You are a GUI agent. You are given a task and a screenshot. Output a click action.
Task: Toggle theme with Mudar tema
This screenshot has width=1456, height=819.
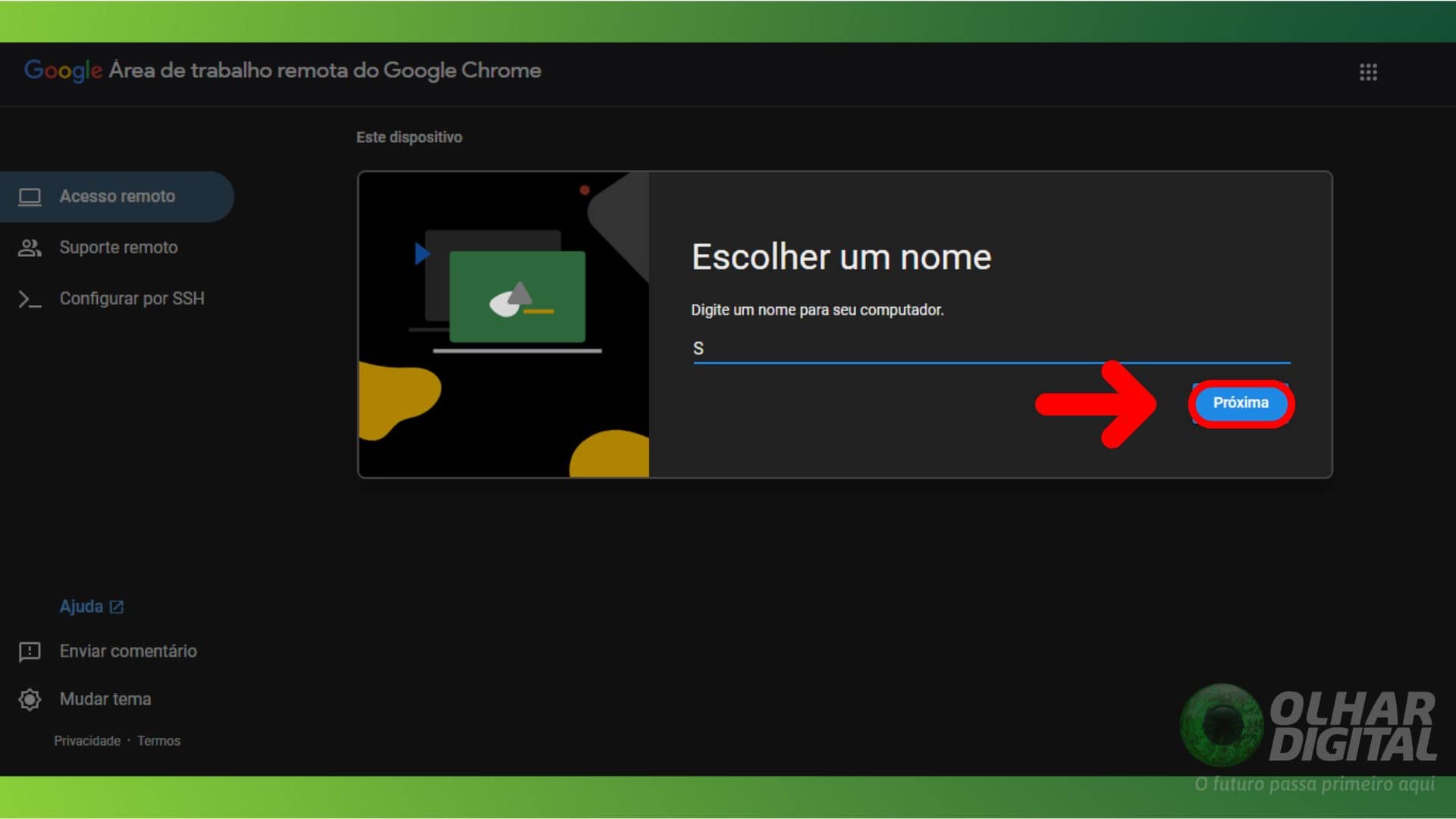[x=105, y=699]
